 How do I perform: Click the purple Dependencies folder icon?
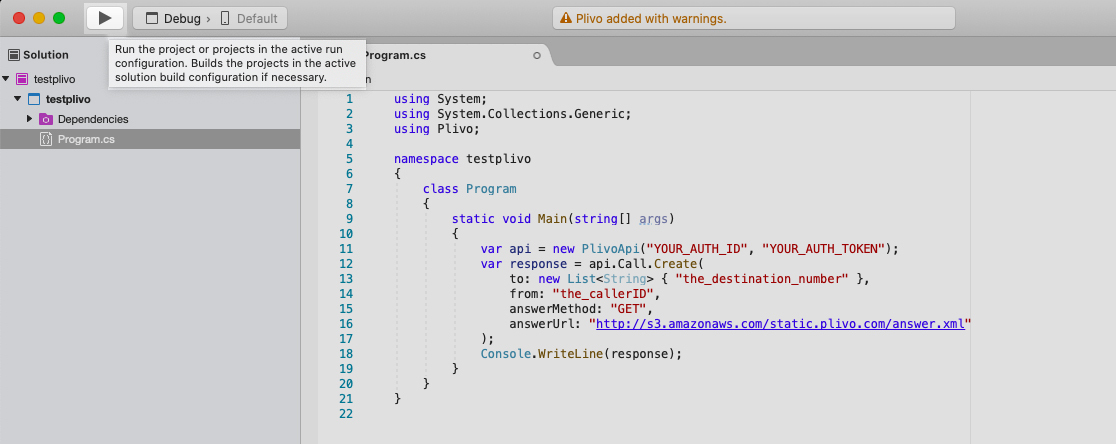click(46, 119)
